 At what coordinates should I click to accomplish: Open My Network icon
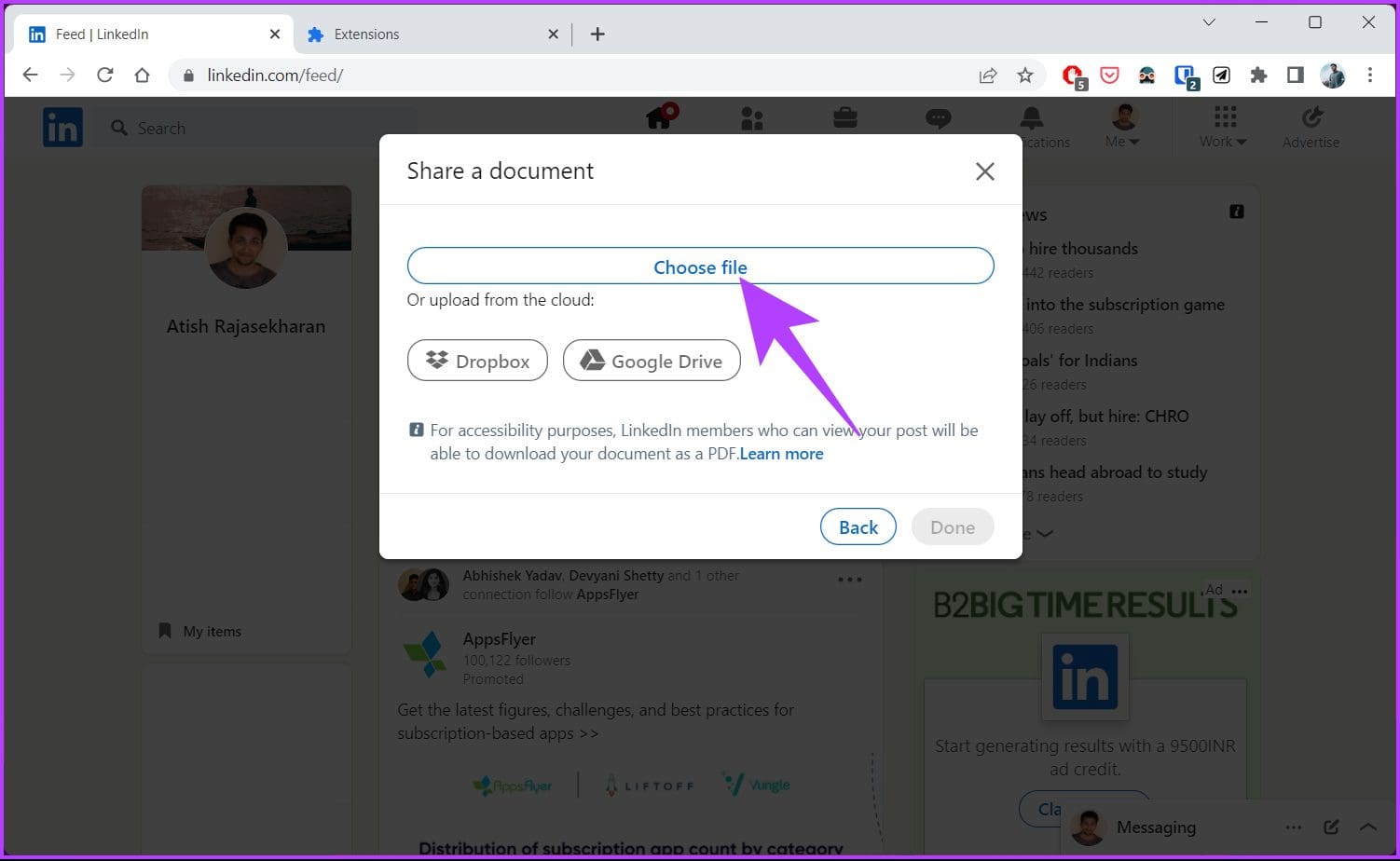(x=752, y=118)
